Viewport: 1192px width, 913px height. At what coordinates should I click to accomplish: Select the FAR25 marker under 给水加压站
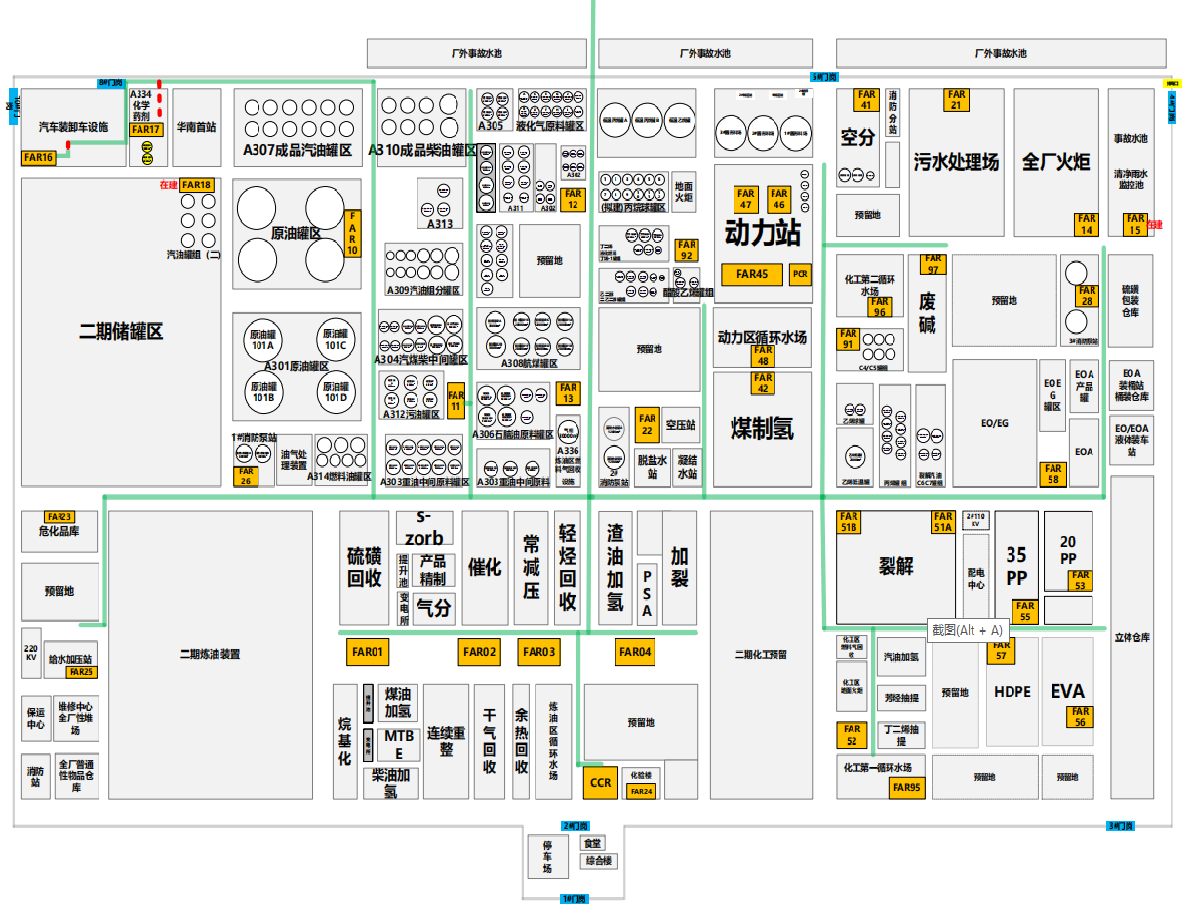[82, 672]
